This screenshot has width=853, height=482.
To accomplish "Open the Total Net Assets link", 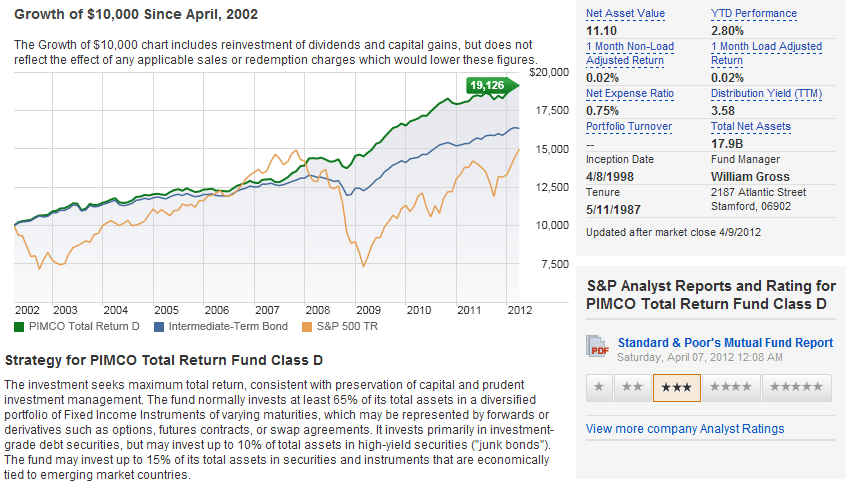I will point(750,127).
